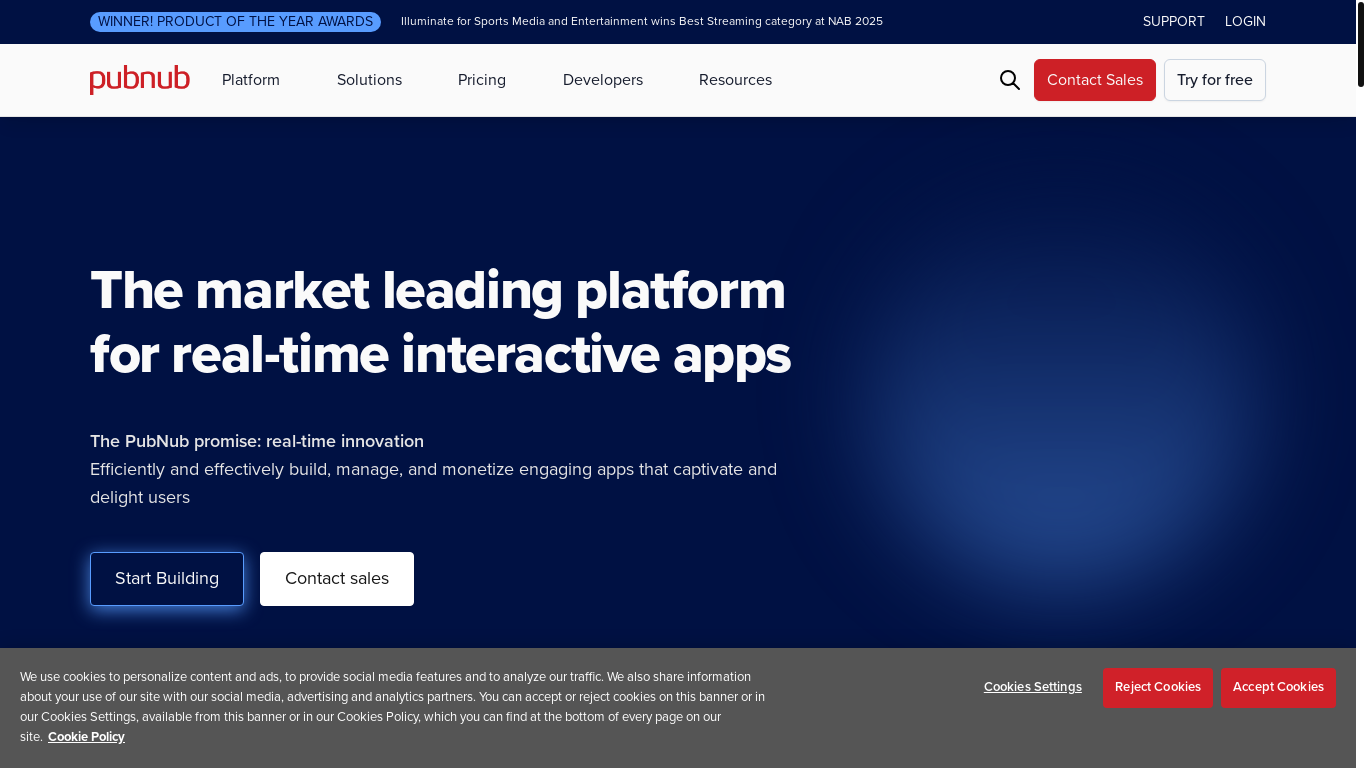Click the Start Building button

(167, 579)
